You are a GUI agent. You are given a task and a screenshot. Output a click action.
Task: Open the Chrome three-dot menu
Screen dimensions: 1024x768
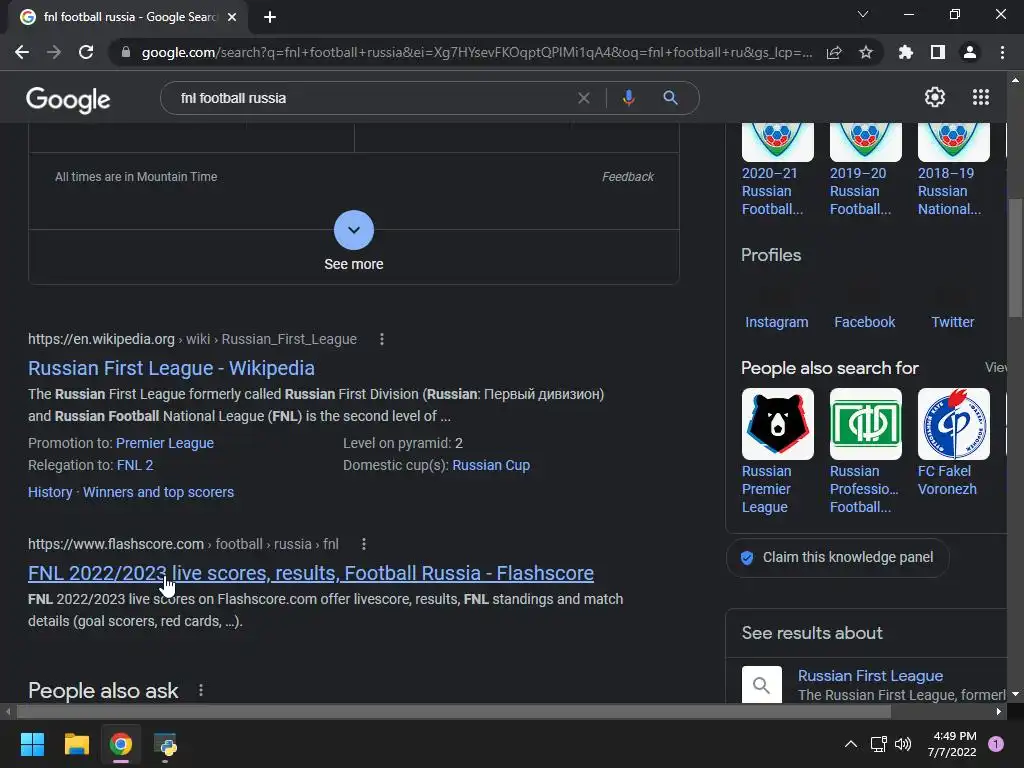(1002, 52)
